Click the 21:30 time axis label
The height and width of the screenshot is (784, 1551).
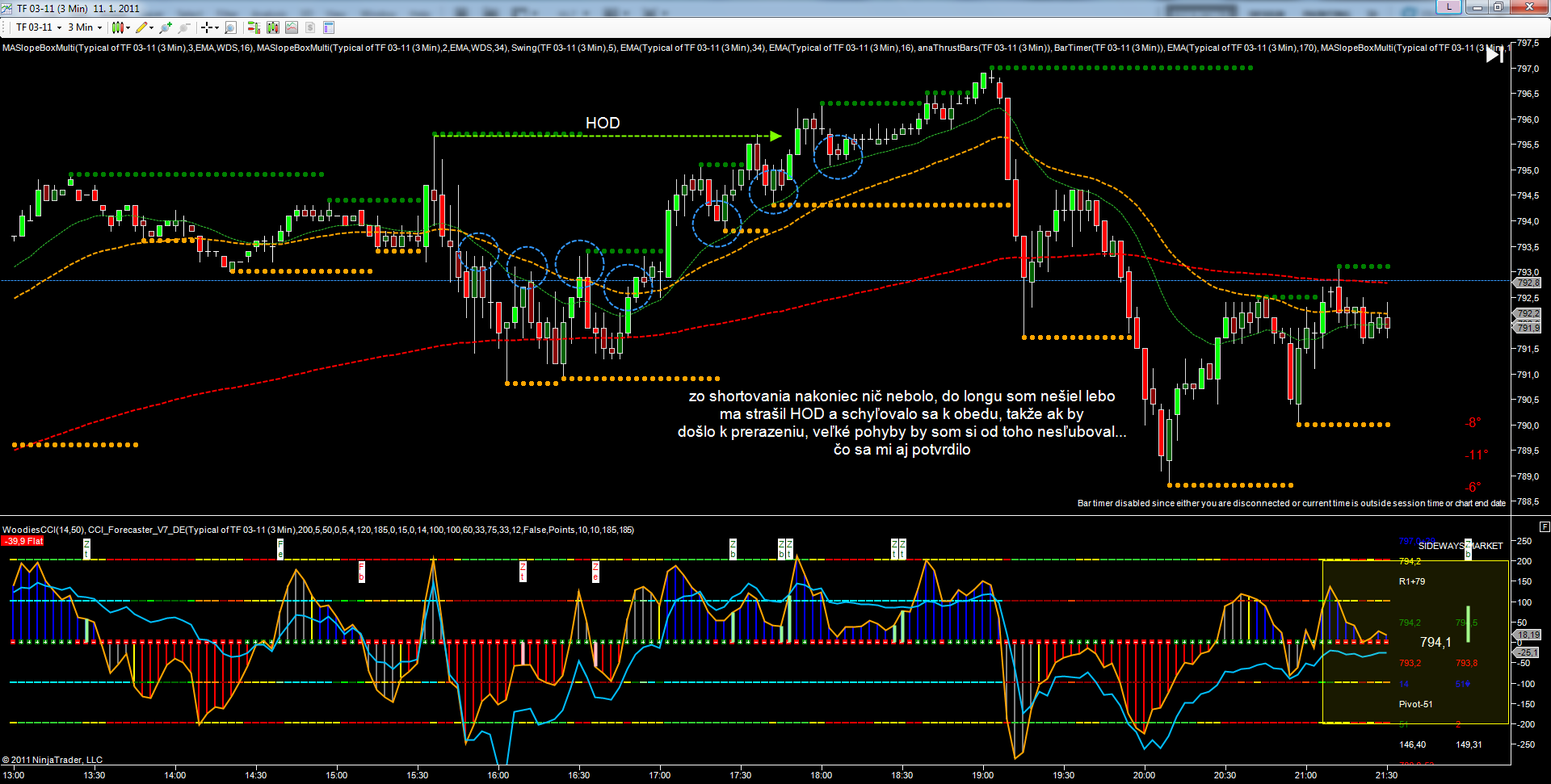1387,775
